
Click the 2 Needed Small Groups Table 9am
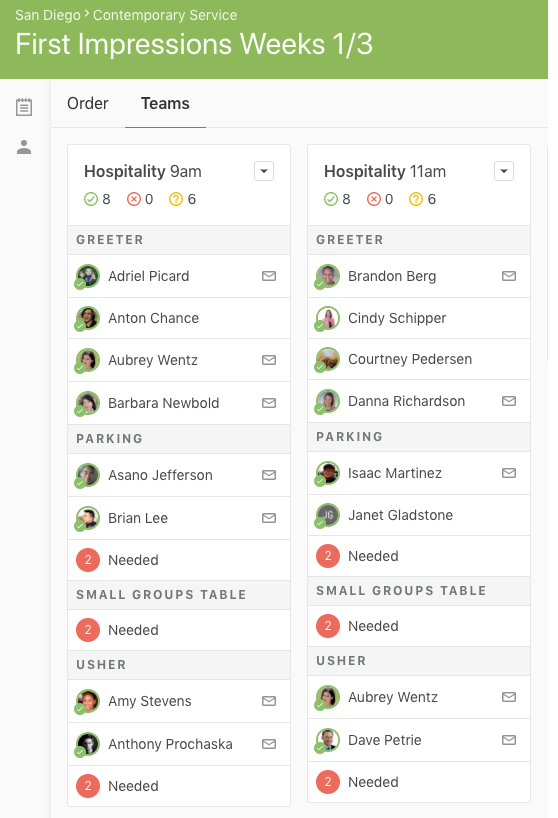[x=179, y=630]
